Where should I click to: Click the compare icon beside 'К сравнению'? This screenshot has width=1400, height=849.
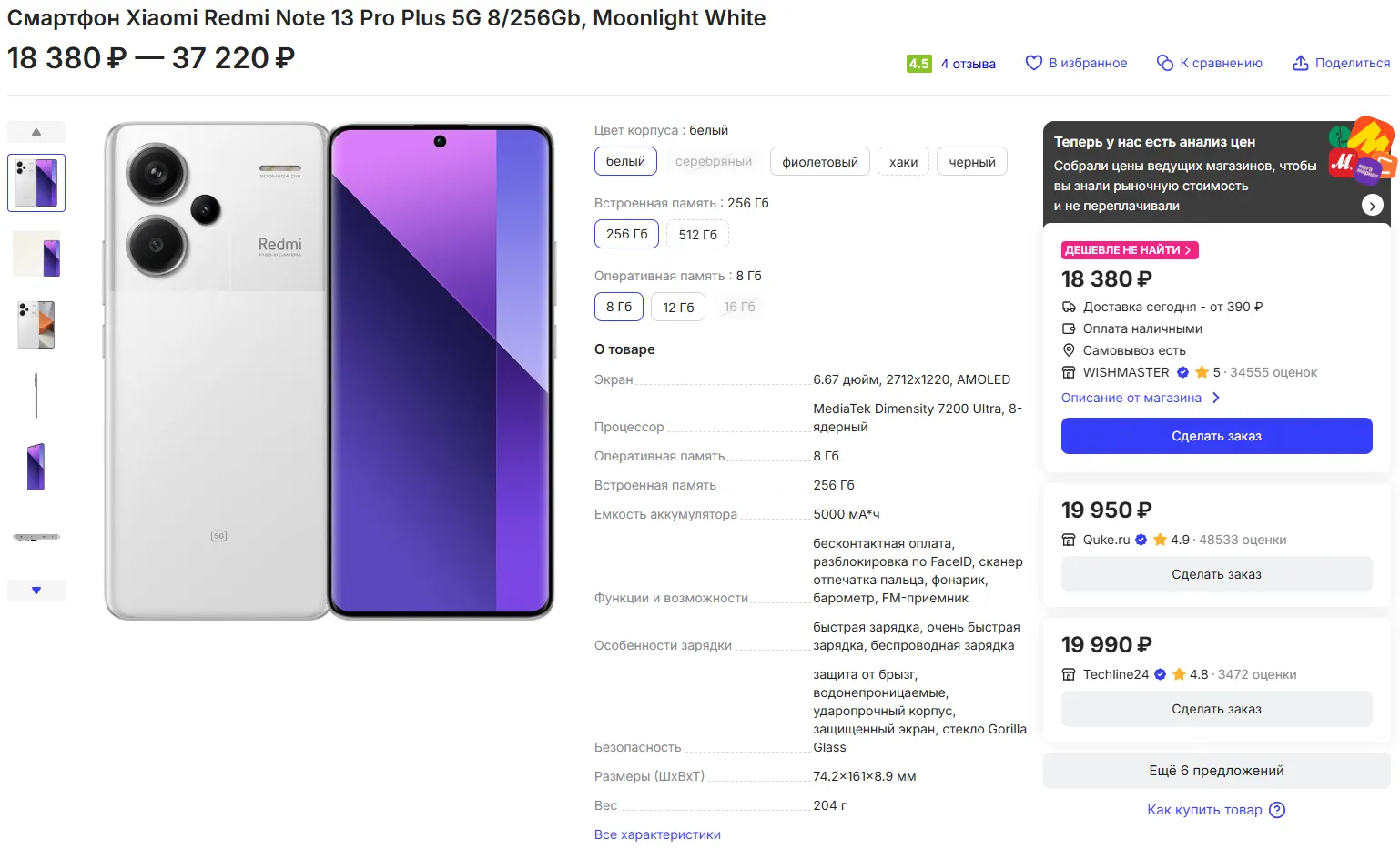point(1164,63)
